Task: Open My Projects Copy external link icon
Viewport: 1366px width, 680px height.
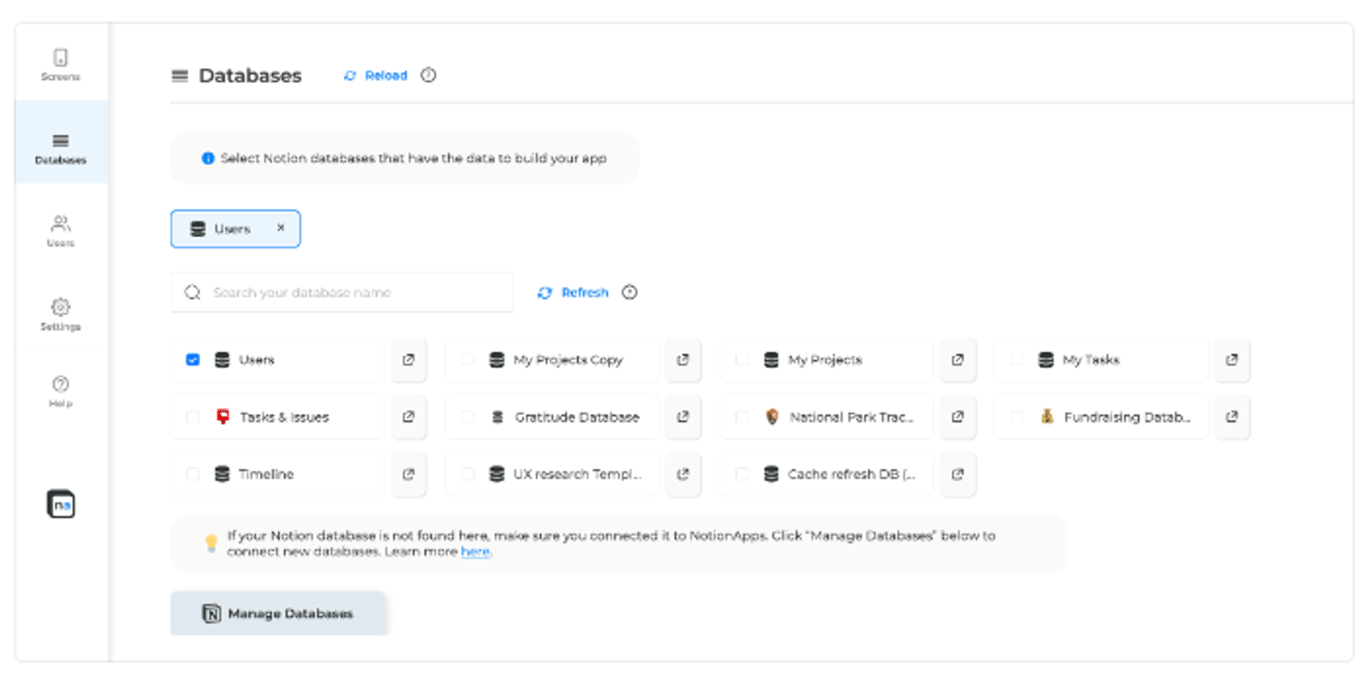Action: click(683, 360)
